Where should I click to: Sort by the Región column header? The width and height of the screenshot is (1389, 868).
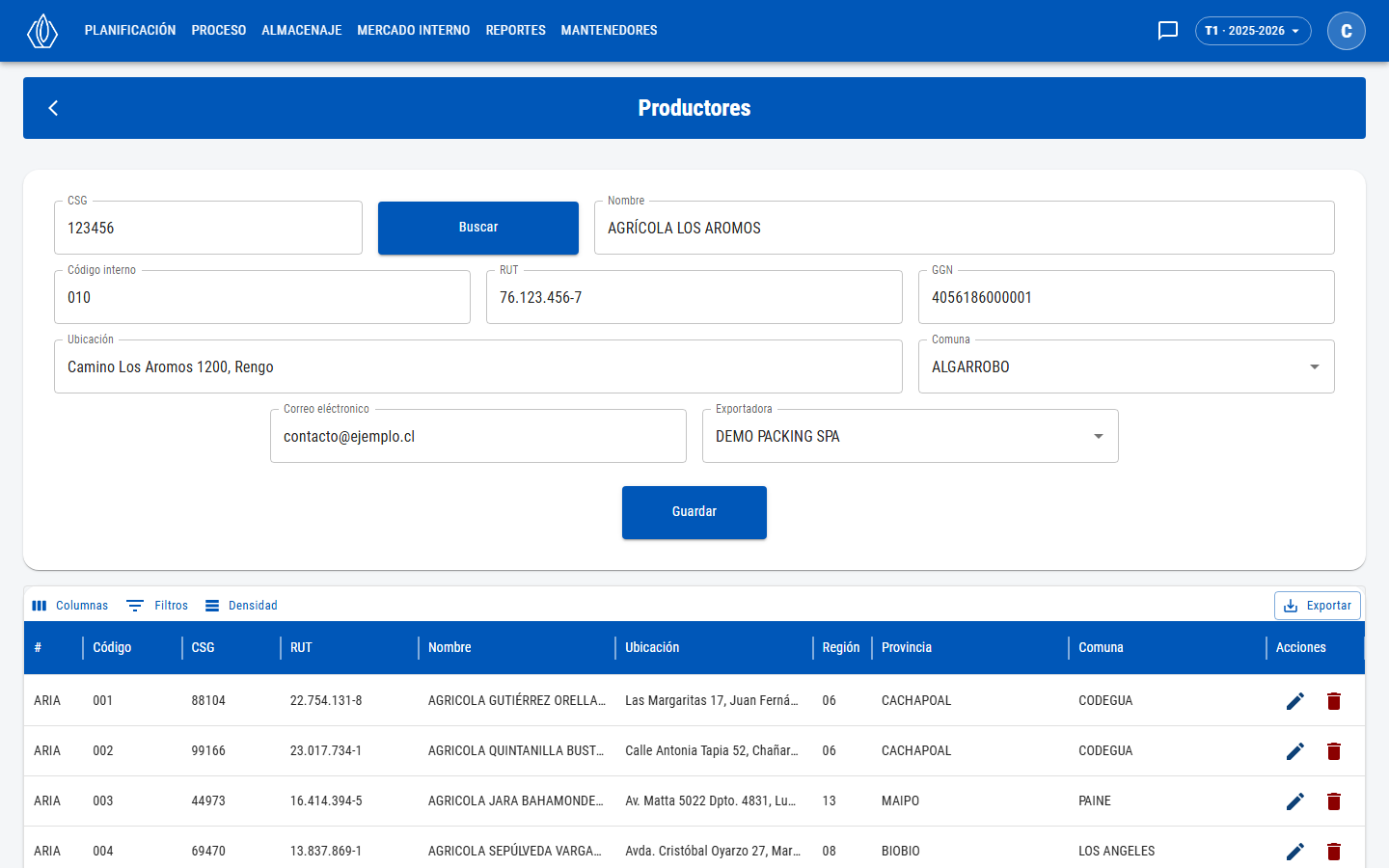(841, 648)
